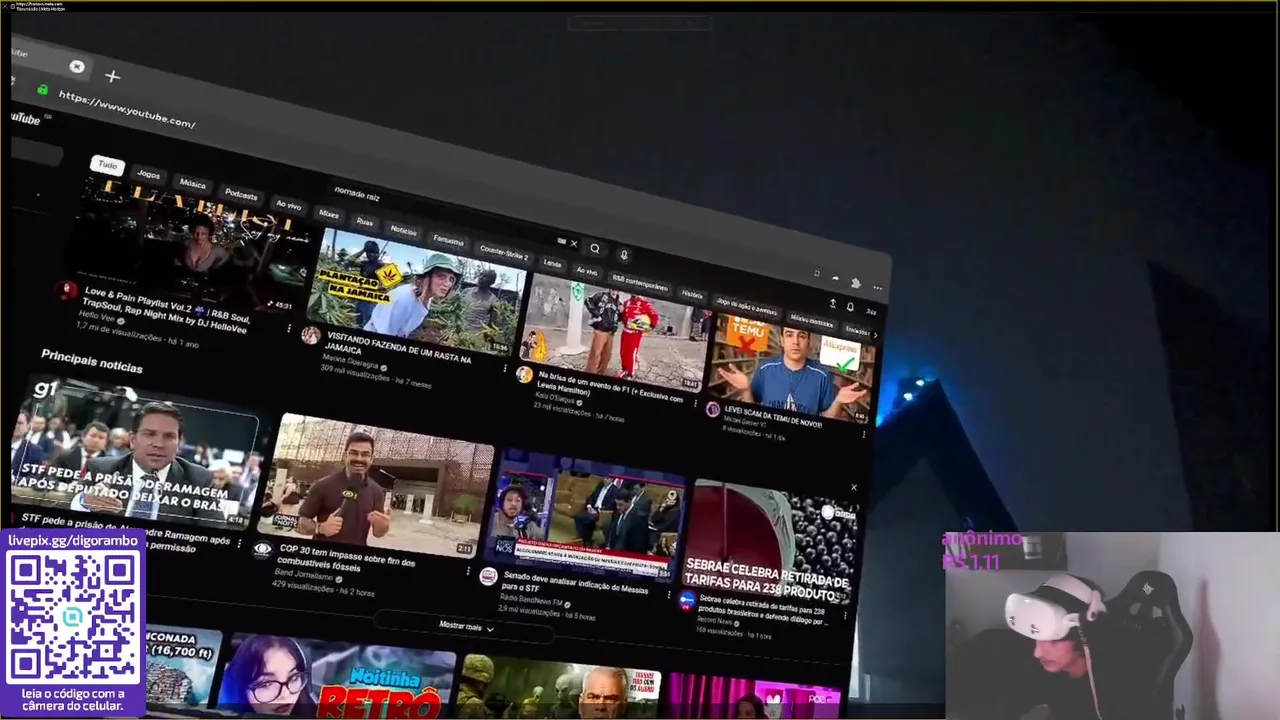Select the Podcasts filter chip
This screenshot has width=1280, height=720.
[240, 193]
